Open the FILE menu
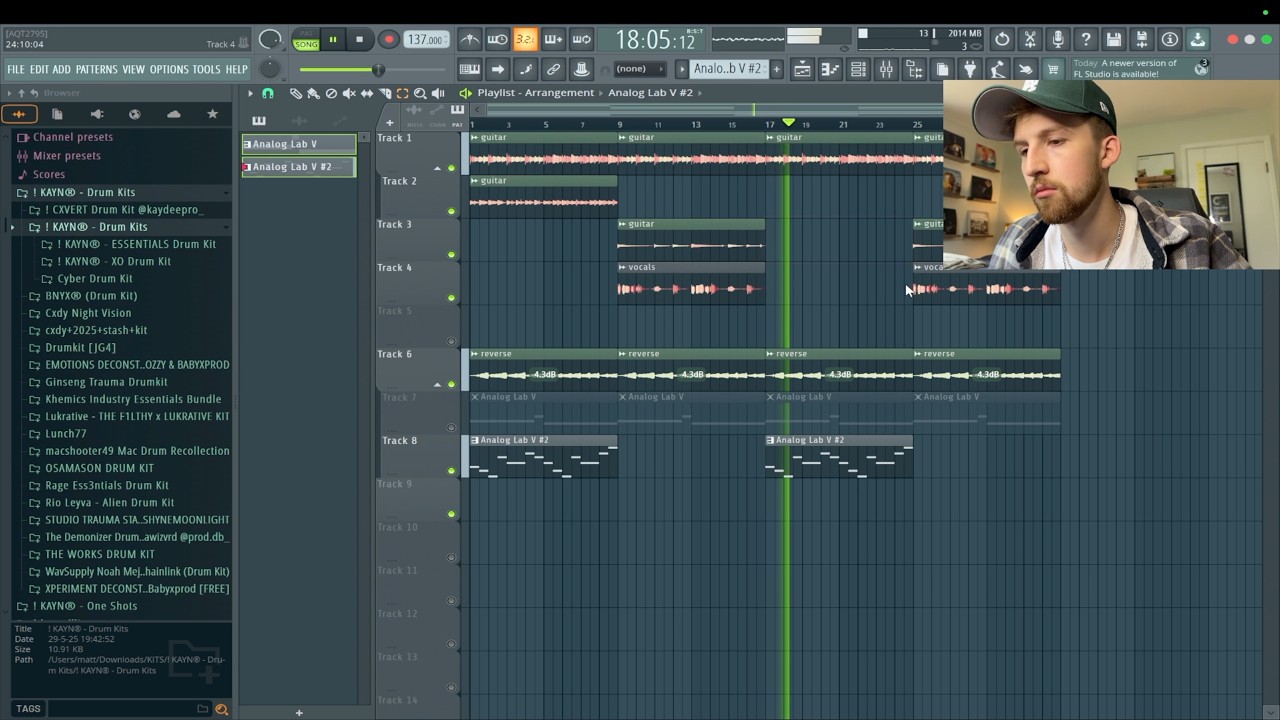1280x720 pixels. (16, 70)
